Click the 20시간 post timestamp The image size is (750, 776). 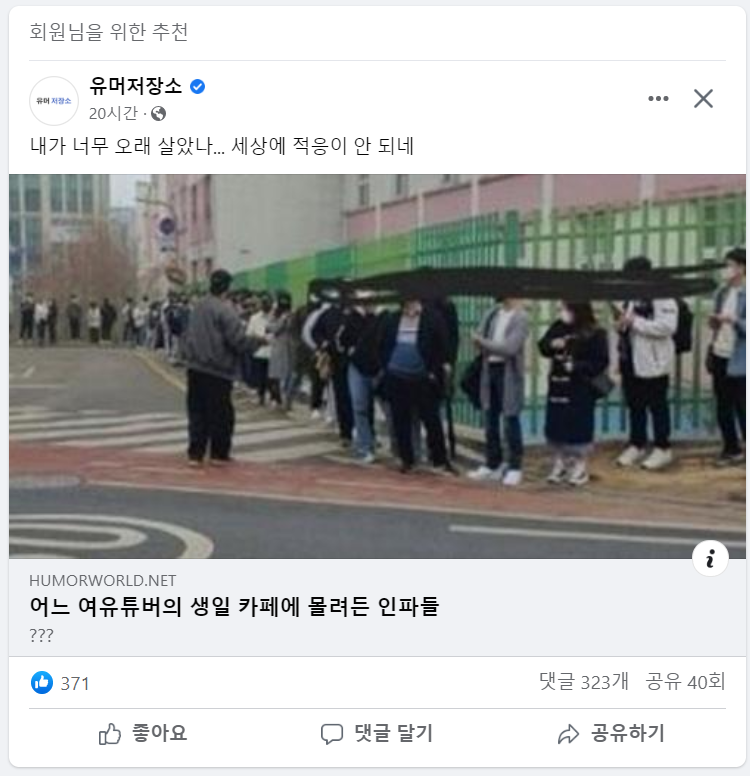click(x=113, y=114)
